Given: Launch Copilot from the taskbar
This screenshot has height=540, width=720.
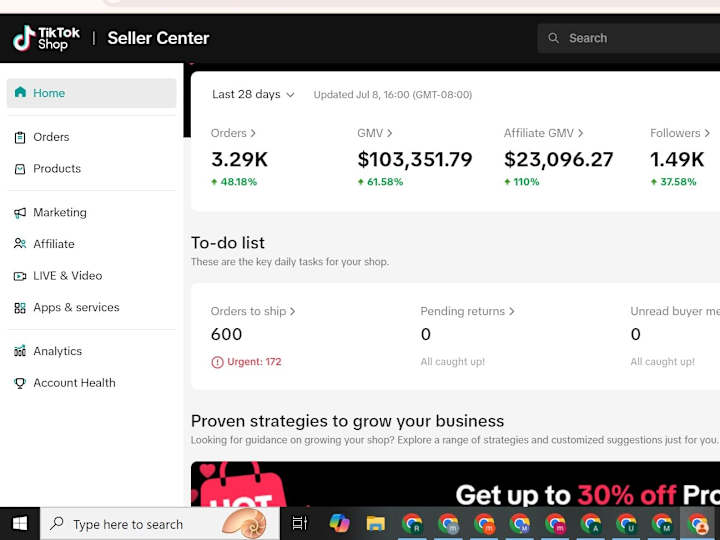Looking at the screenshot, I should 339,523.
